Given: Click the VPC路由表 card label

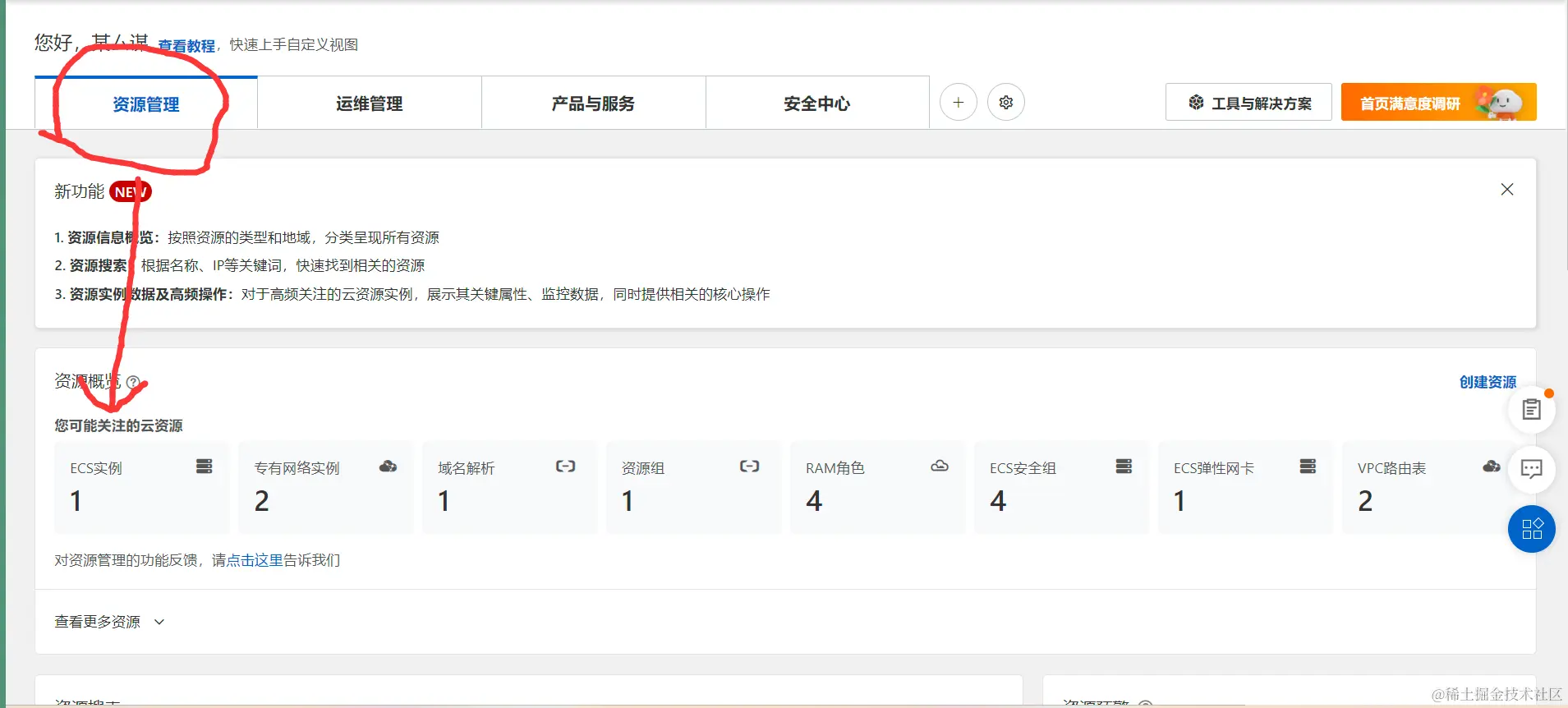Looking at the screenshot, I should coord(1392,468).
